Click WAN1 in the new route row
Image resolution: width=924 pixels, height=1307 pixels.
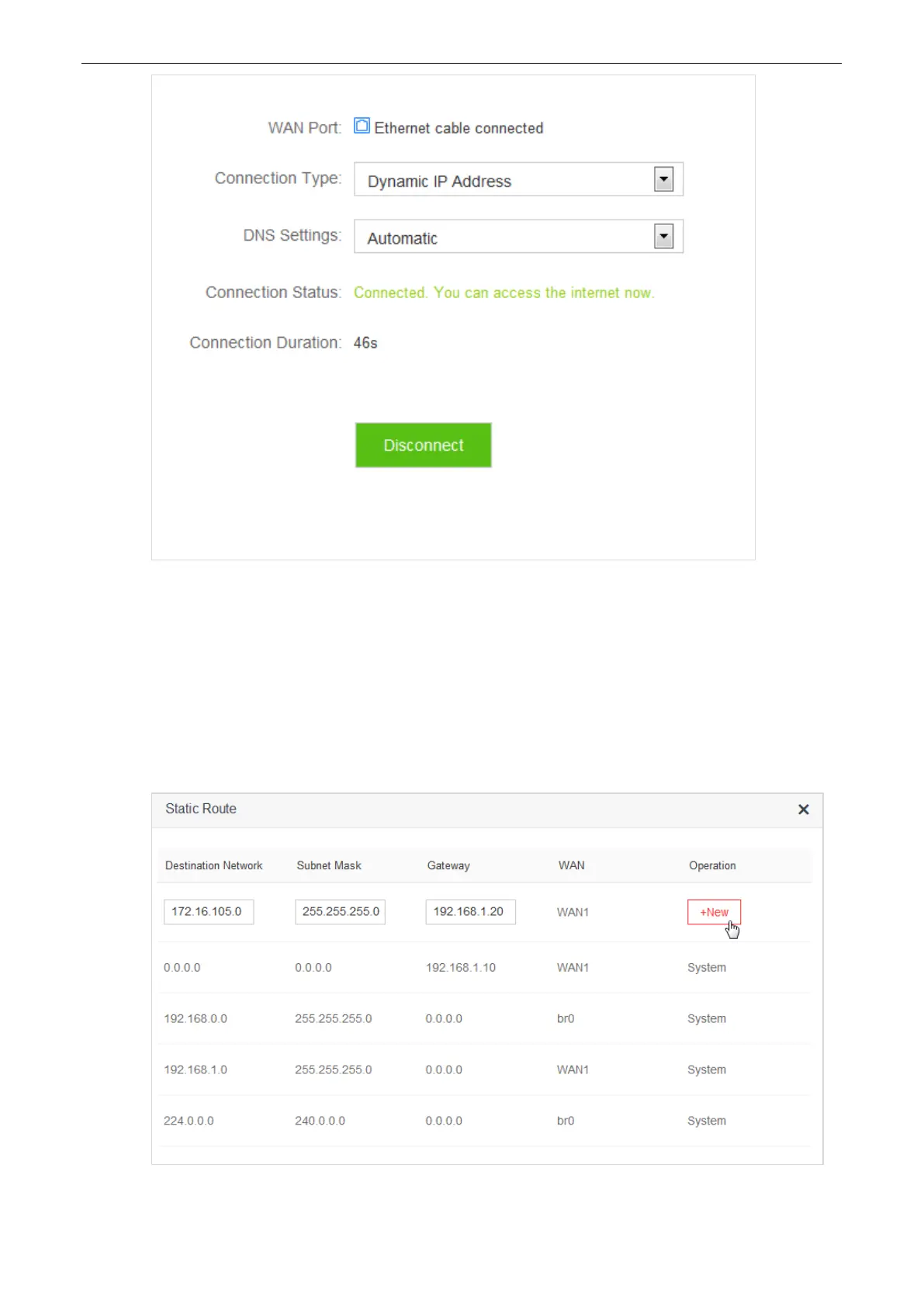point(573,913)
